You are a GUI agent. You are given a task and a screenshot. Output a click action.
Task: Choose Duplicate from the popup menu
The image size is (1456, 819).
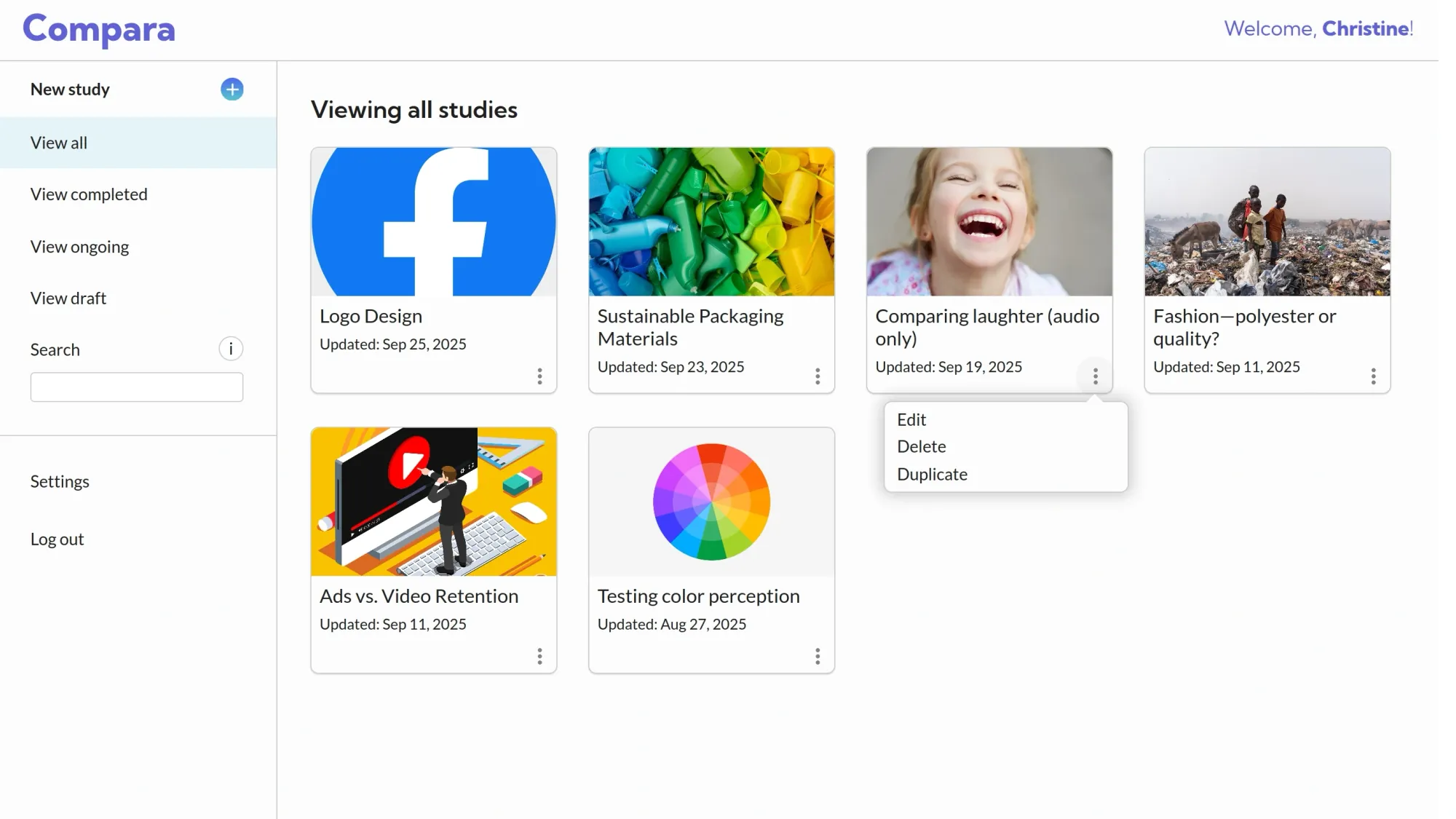tap(932, 475)
